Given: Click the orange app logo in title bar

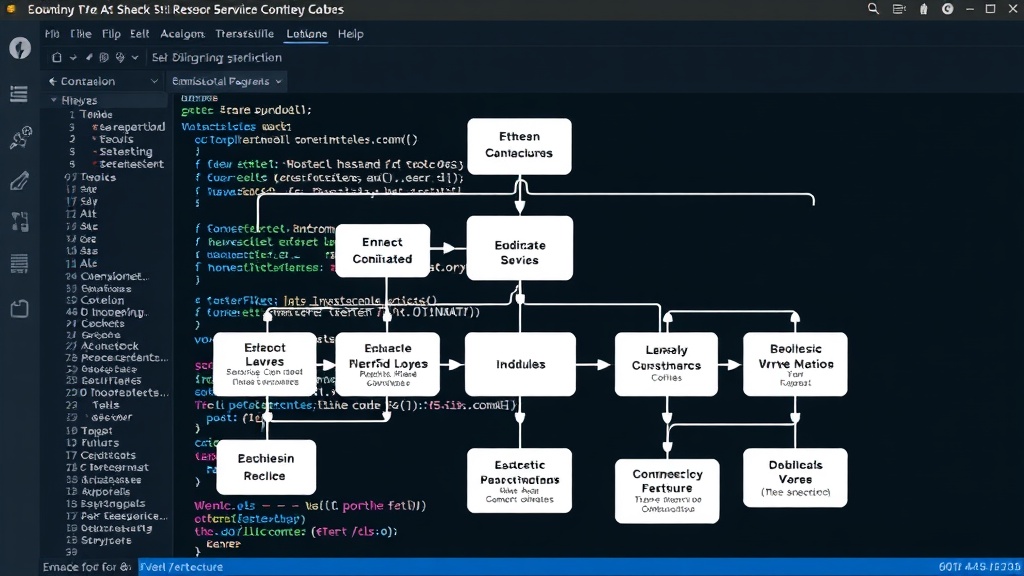Looking at the screenshot, I should pyautogui.click(x=11, y=9).
